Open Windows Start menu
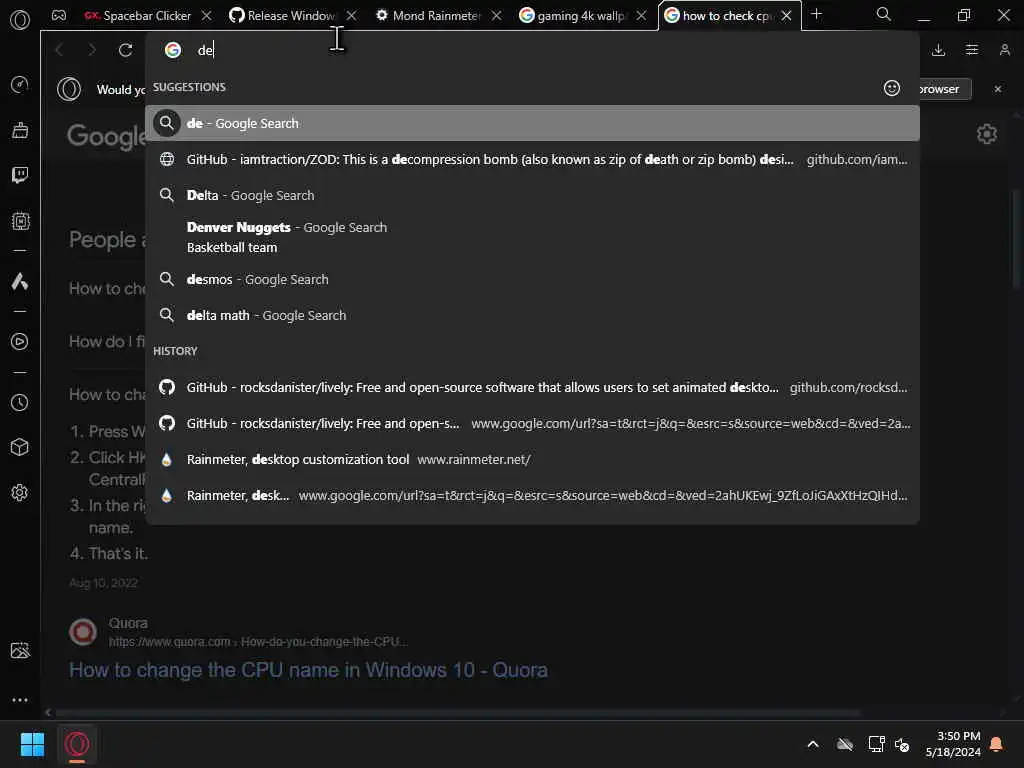 point(32,744)
